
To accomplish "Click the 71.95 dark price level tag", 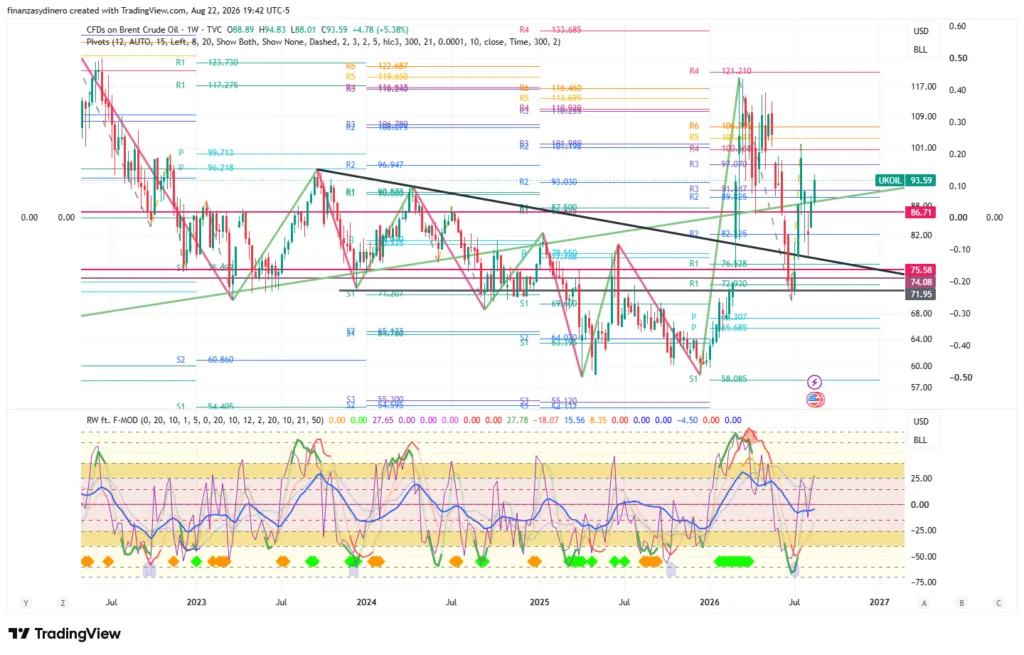I will pyautogui.click(x=920, y=295).
